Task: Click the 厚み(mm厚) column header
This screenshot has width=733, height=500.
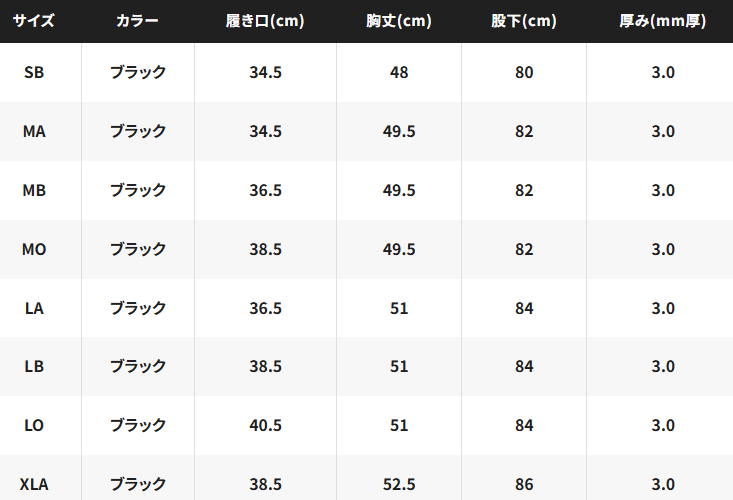Action: click(662, 21)
